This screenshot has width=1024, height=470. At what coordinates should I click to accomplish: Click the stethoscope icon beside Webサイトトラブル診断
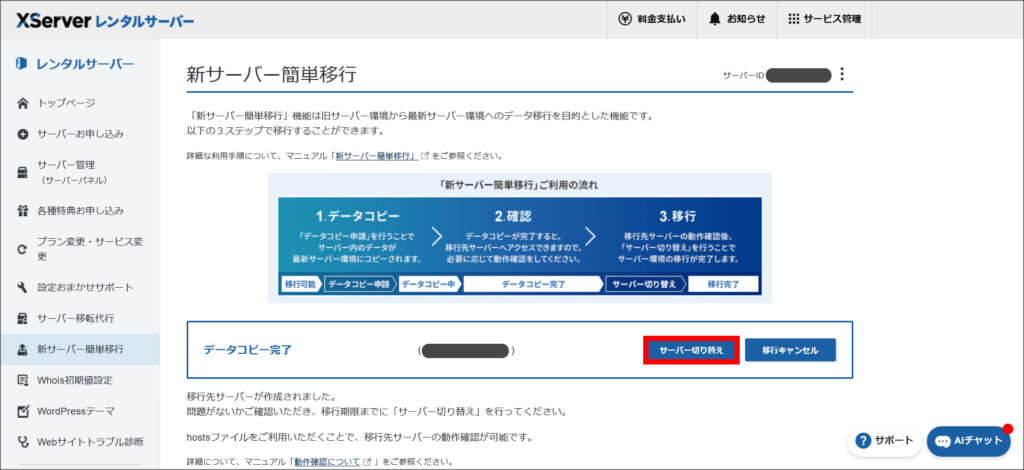pos(23,442)
